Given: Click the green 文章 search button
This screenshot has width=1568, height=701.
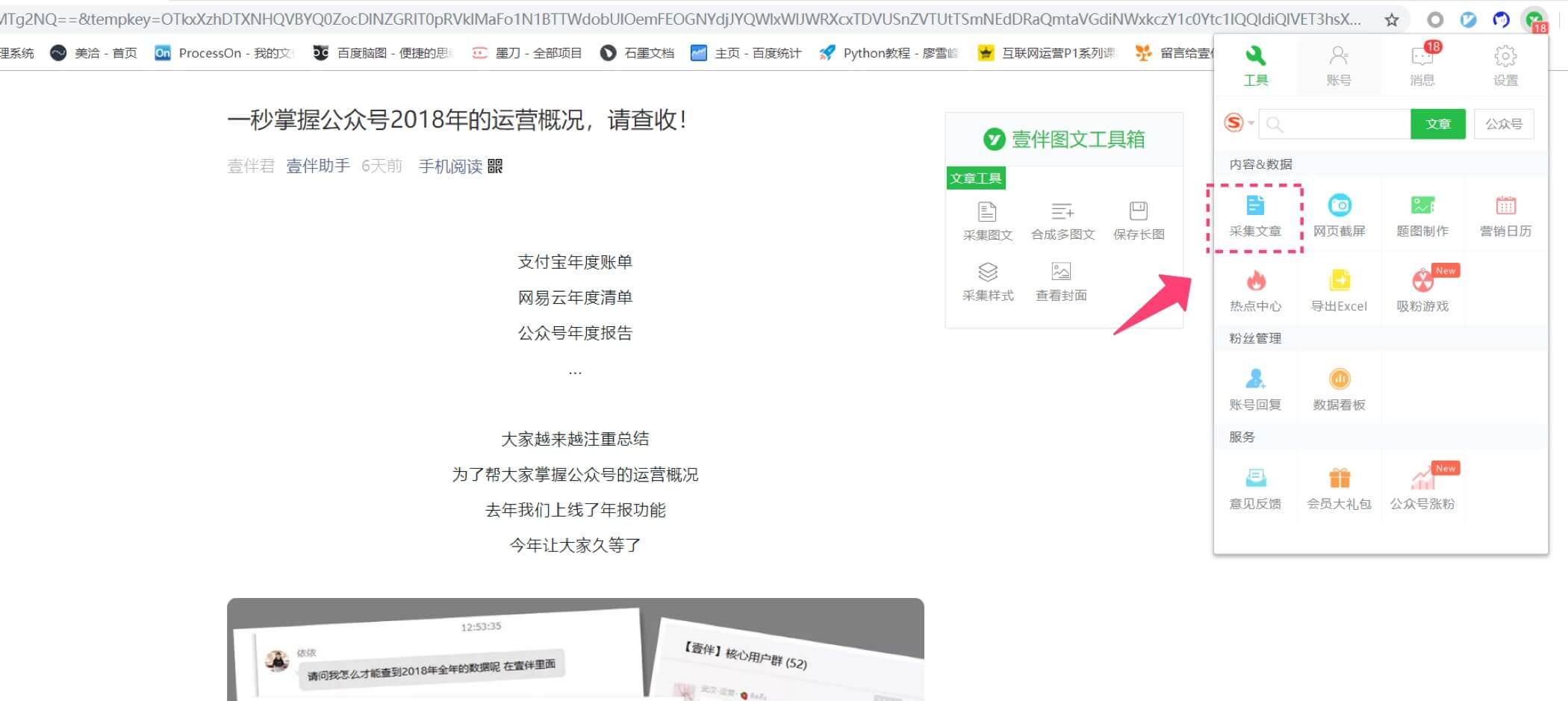Looking at the screenshot, I should tap(1437, 124).
